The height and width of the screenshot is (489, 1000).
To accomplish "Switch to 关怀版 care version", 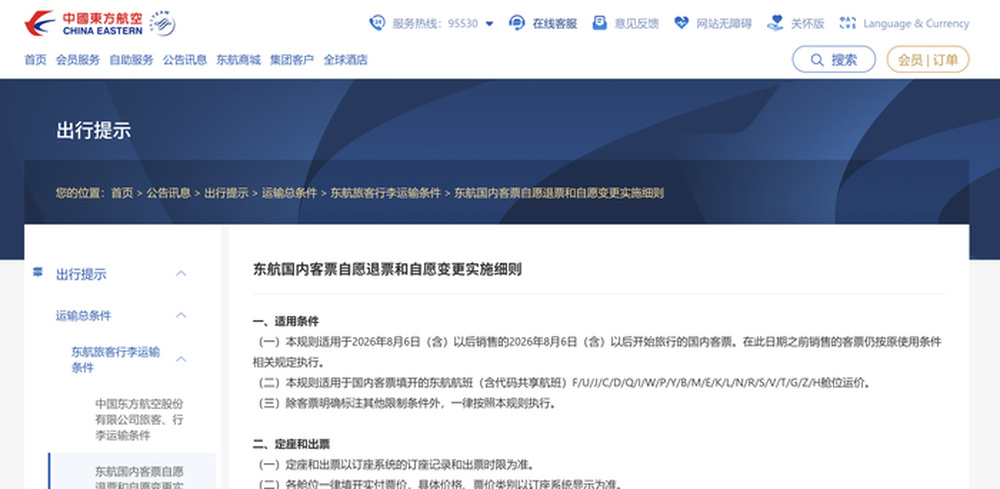I will tap(807, 24).
